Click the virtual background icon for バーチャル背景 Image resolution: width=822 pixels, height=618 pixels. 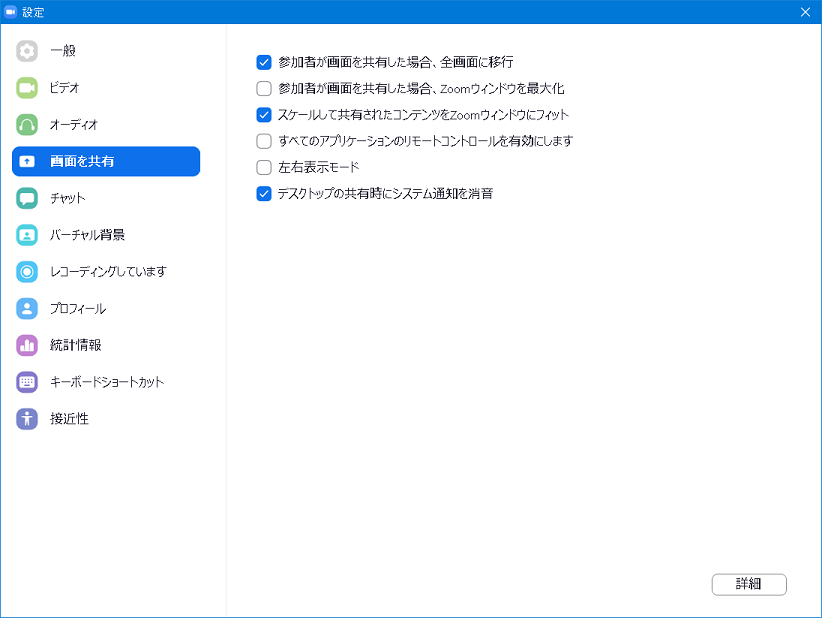(x=27, y=235)
